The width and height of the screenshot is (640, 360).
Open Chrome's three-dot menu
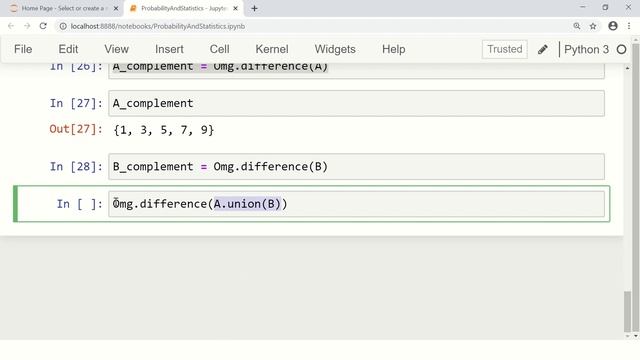(629, 26)
